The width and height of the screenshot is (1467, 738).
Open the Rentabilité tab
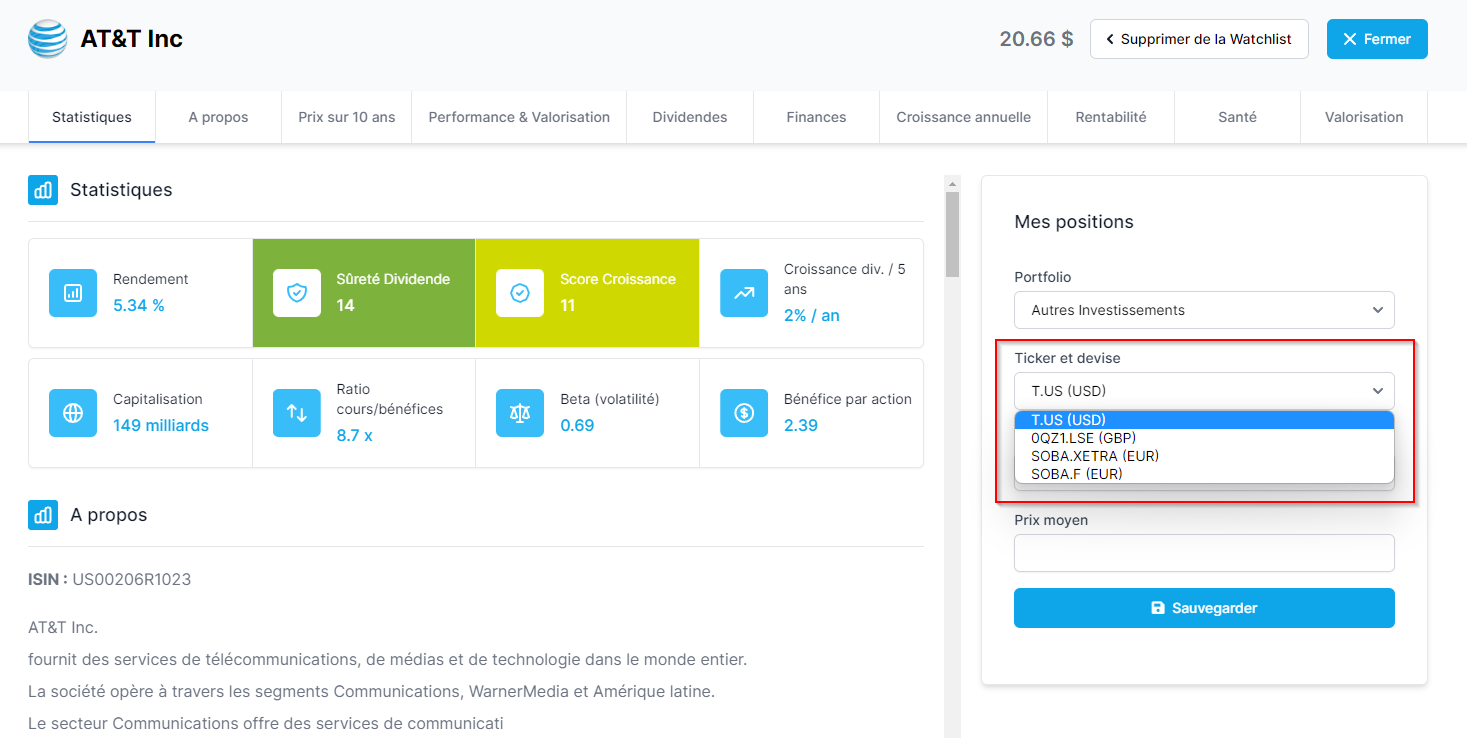point(1111,117)
